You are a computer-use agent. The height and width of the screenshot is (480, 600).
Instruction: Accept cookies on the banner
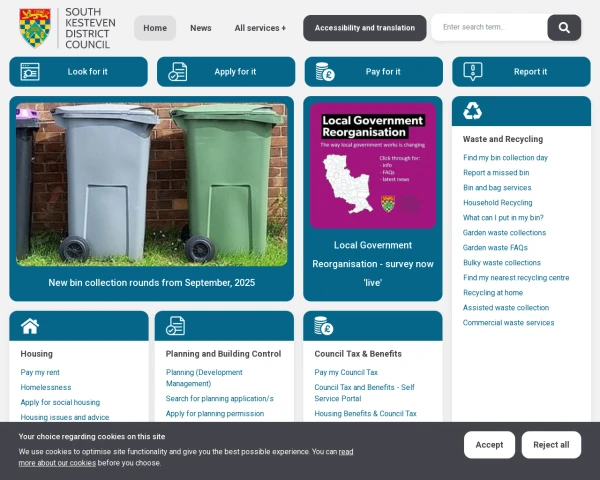[x=489, y=445]
